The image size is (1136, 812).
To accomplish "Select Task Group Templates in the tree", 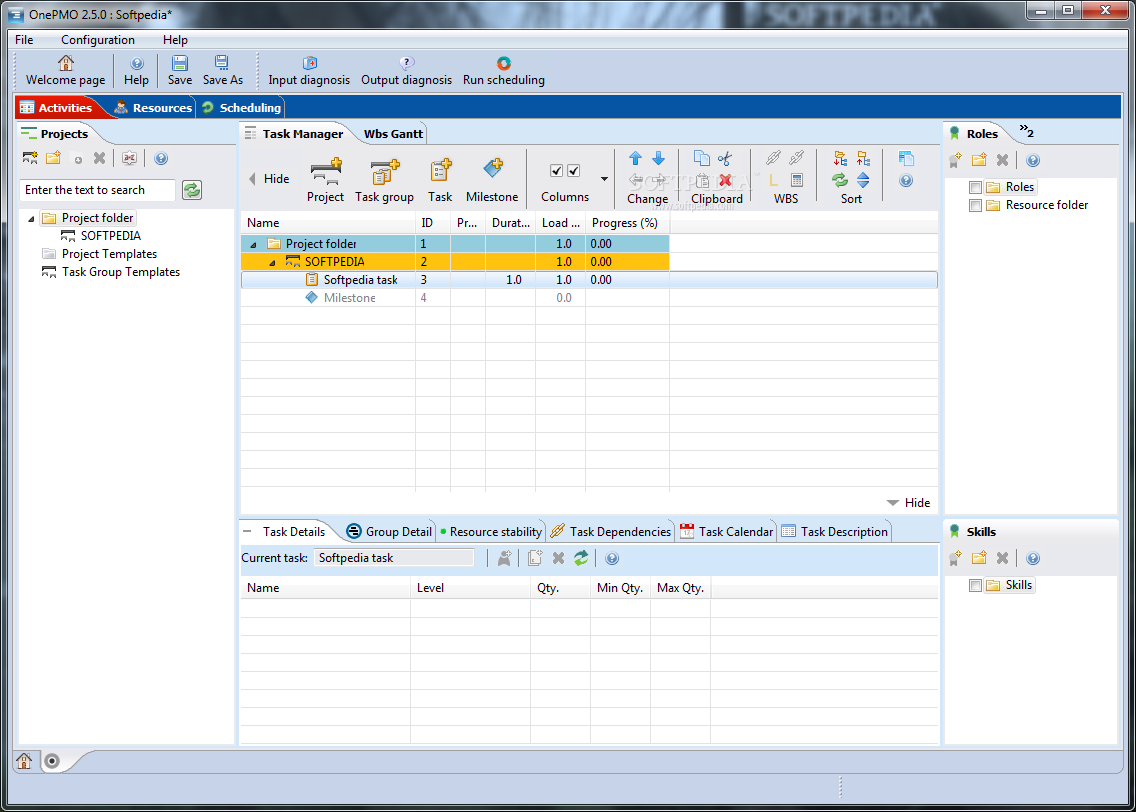I will 120,272.
